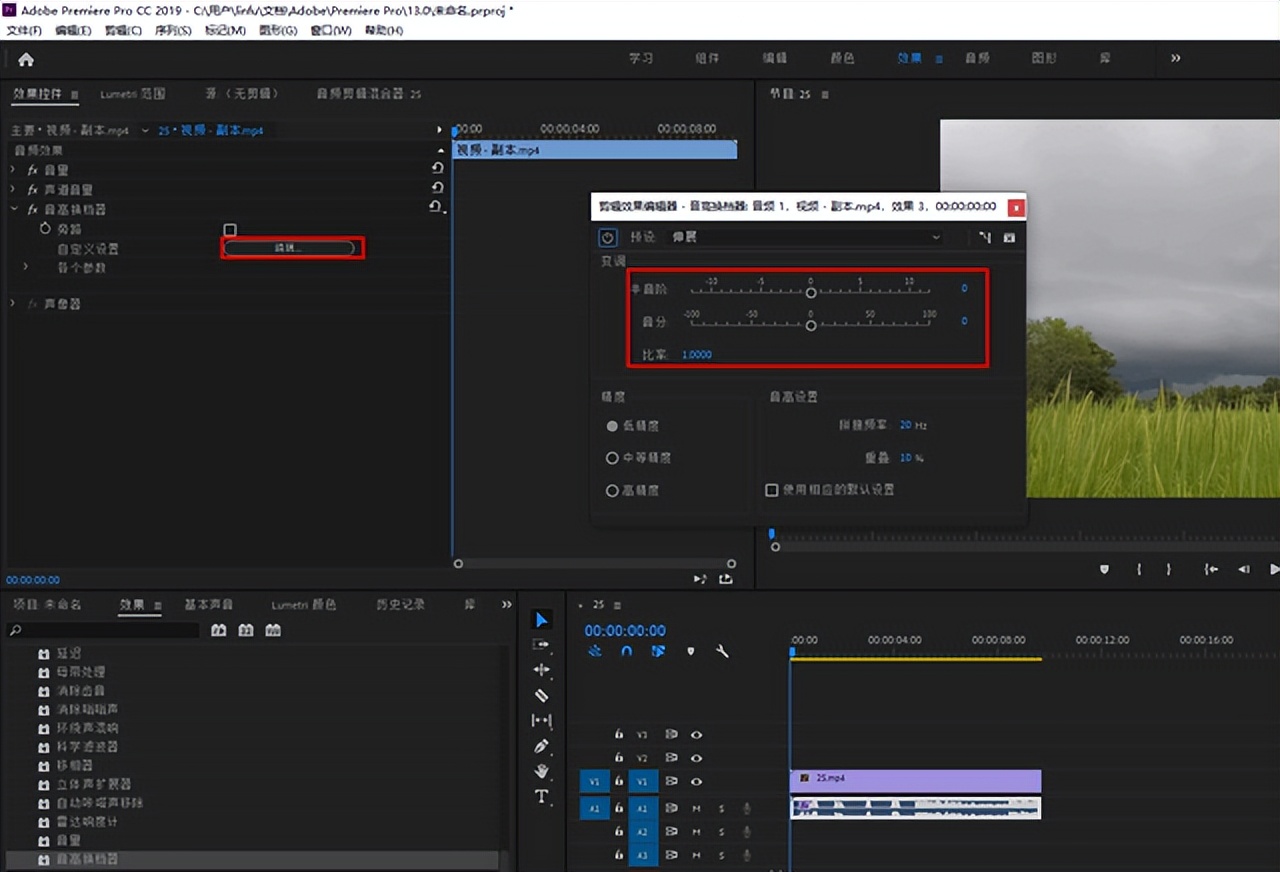Select the Hand tool in the toolbar
This screenshot has width=1280, height=872.
pyautogui.click(x=541, y=771)
